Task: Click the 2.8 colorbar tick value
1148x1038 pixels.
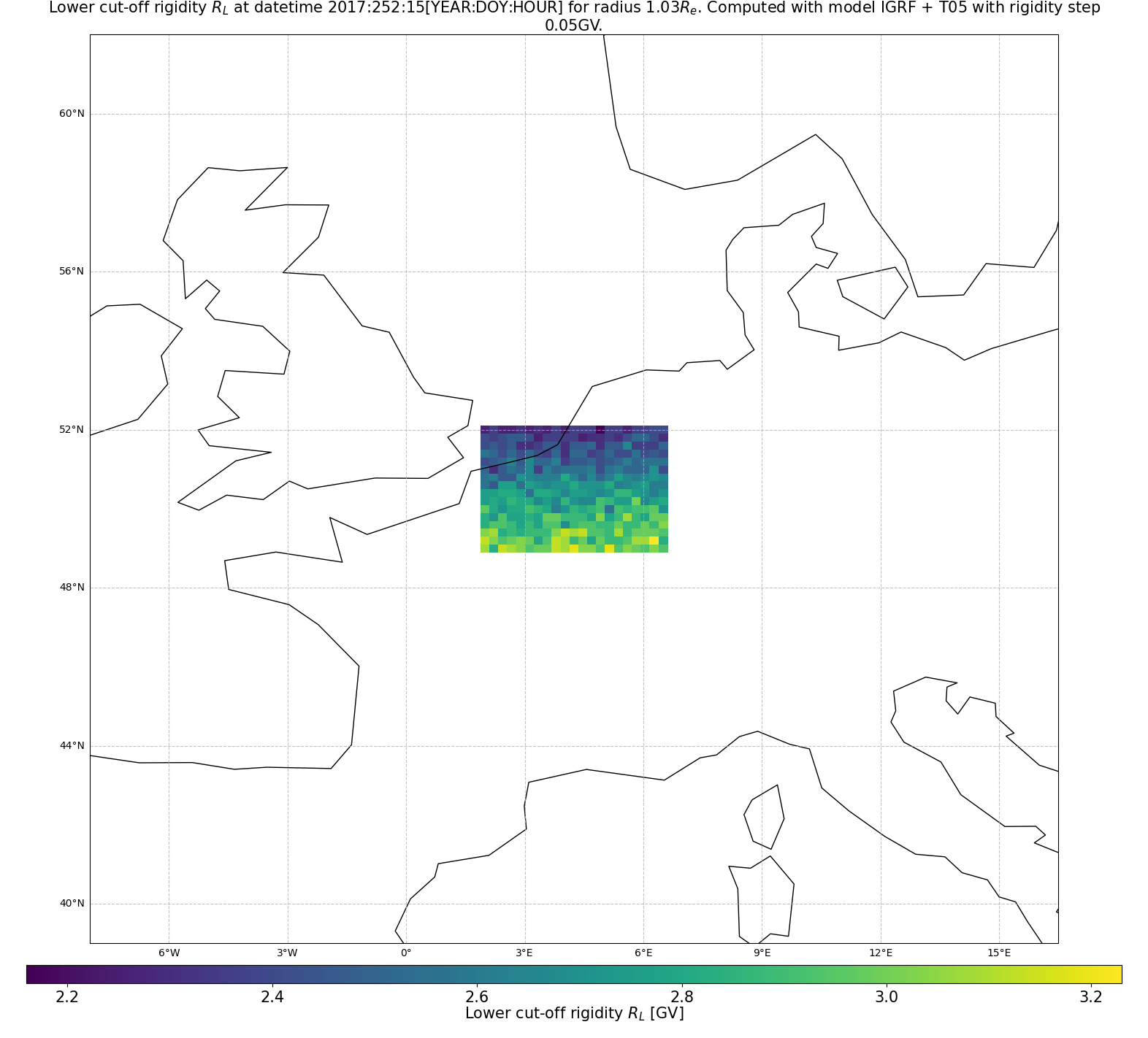Action: [681, 997]
